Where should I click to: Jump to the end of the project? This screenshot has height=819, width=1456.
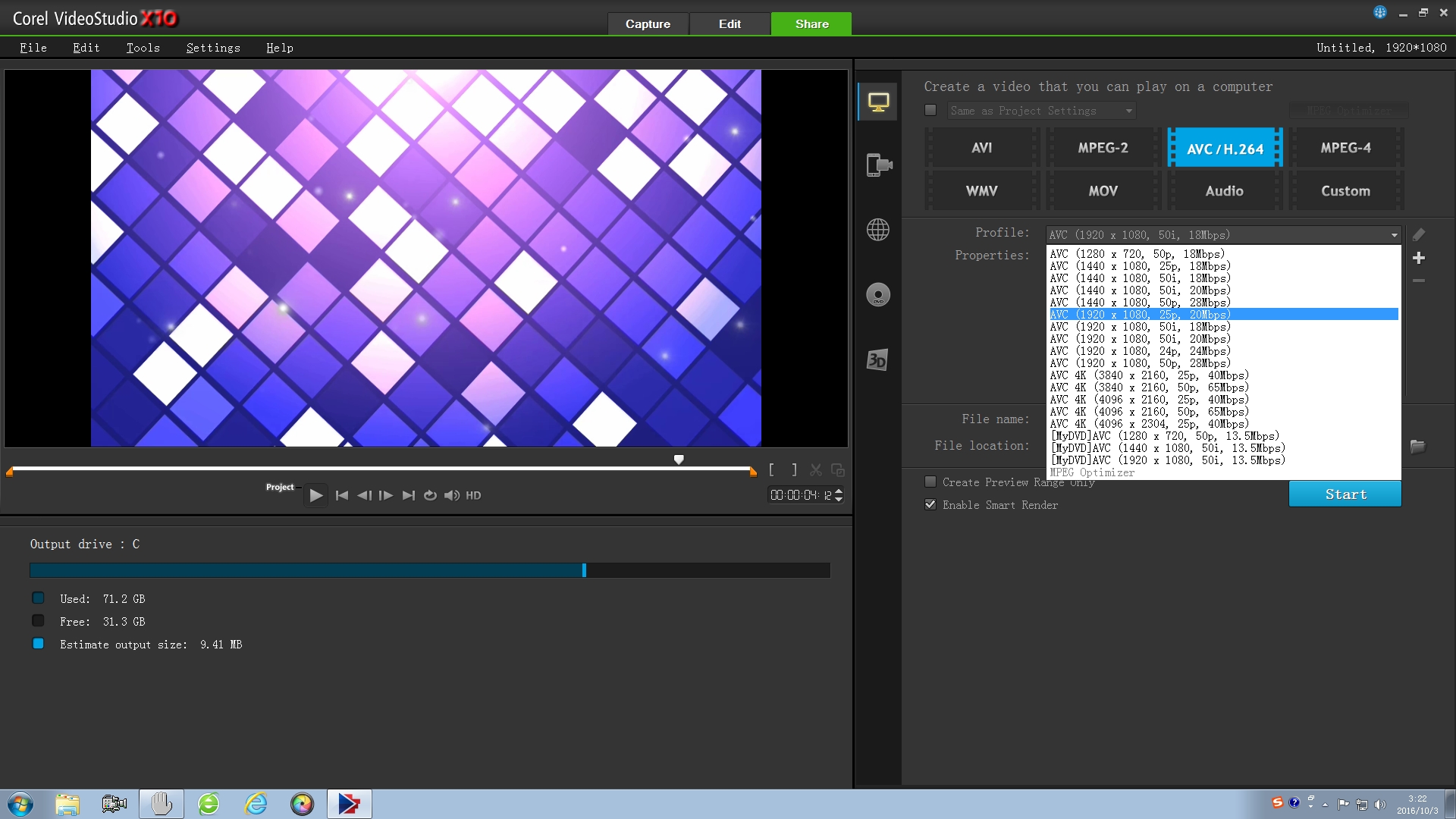[409, 495]
